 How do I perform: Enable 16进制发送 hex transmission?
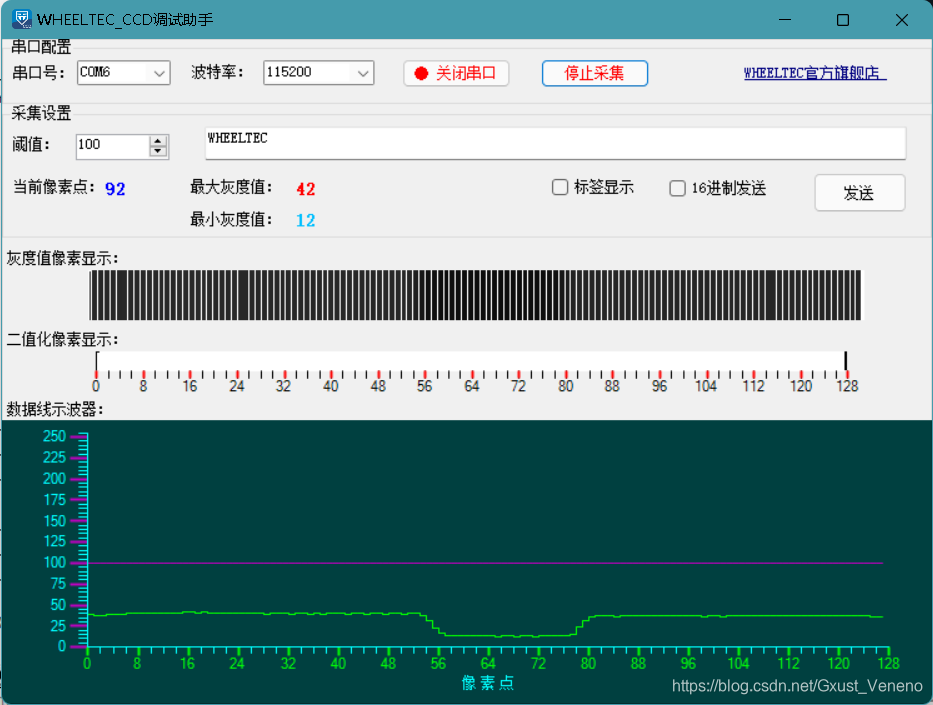pyautogui.click(x=677, y=187)
